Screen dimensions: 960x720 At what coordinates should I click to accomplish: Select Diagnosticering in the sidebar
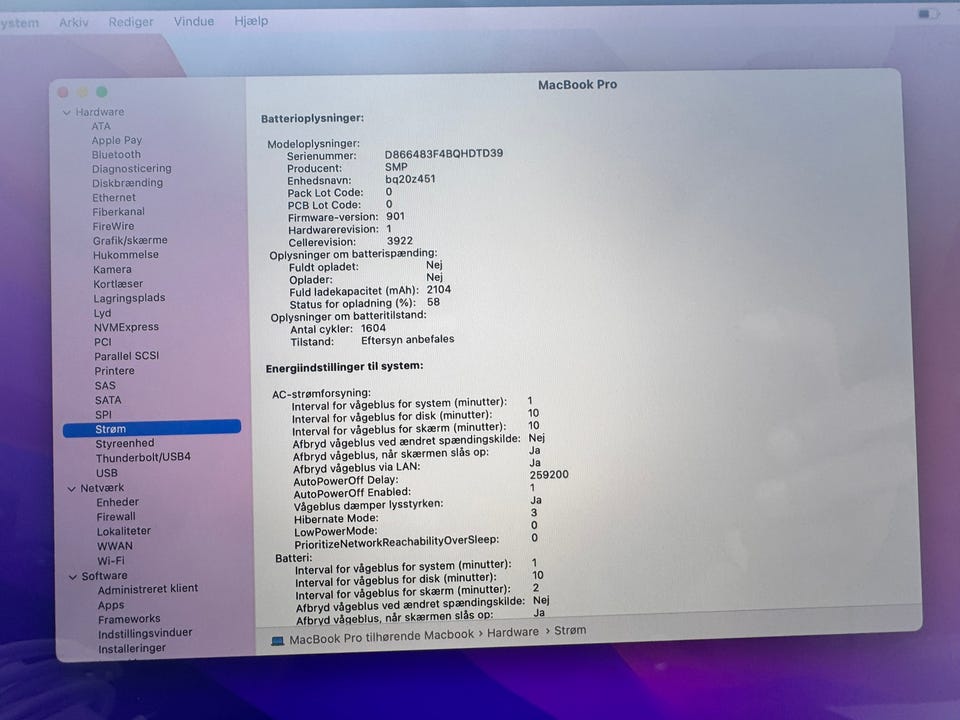click(132, 168)
